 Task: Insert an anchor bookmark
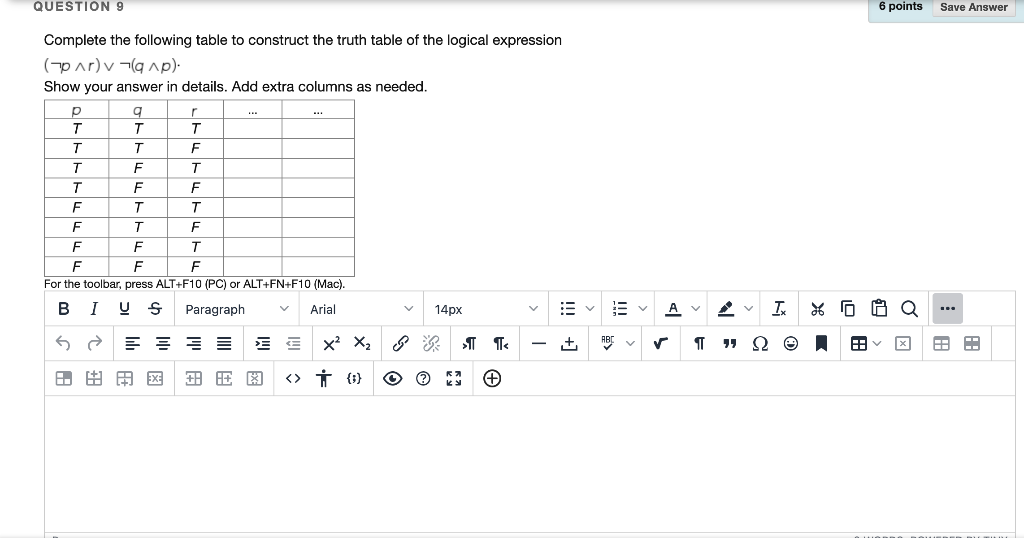(822, 343)
